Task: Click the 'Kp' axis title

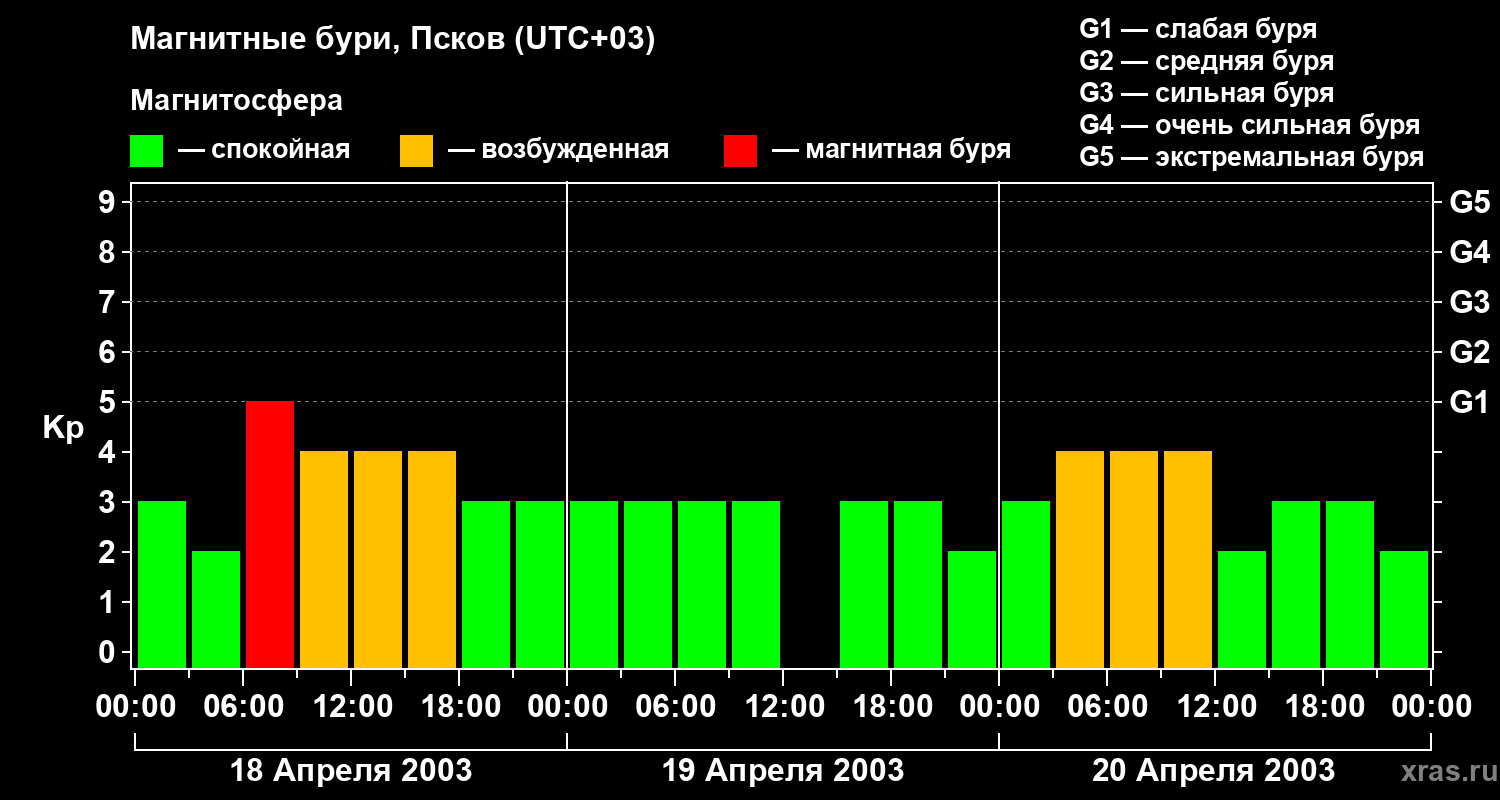Action: (63, 429)
